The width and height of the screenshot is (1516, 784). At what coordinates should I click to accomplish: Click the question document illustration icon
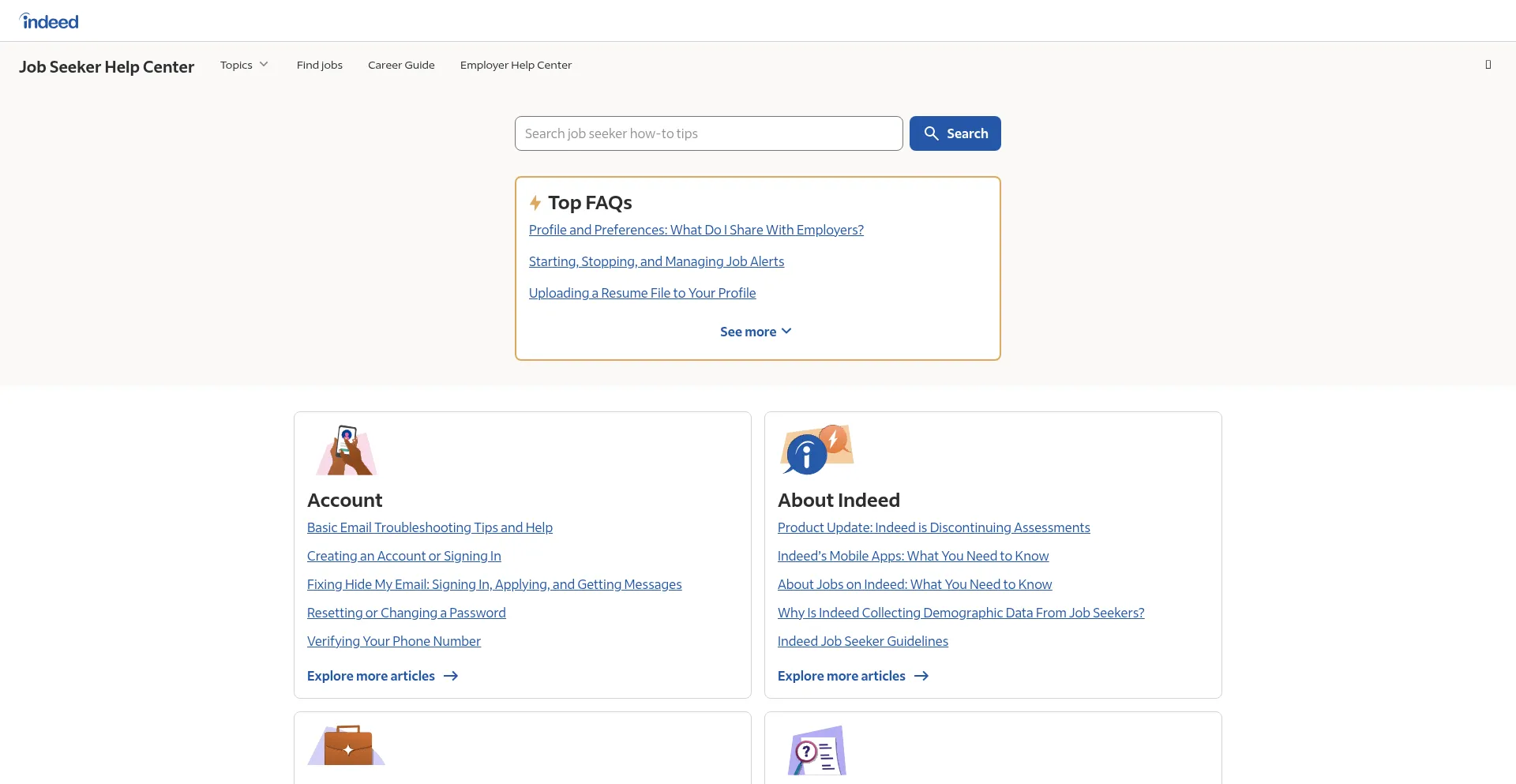tap(817, 750)
